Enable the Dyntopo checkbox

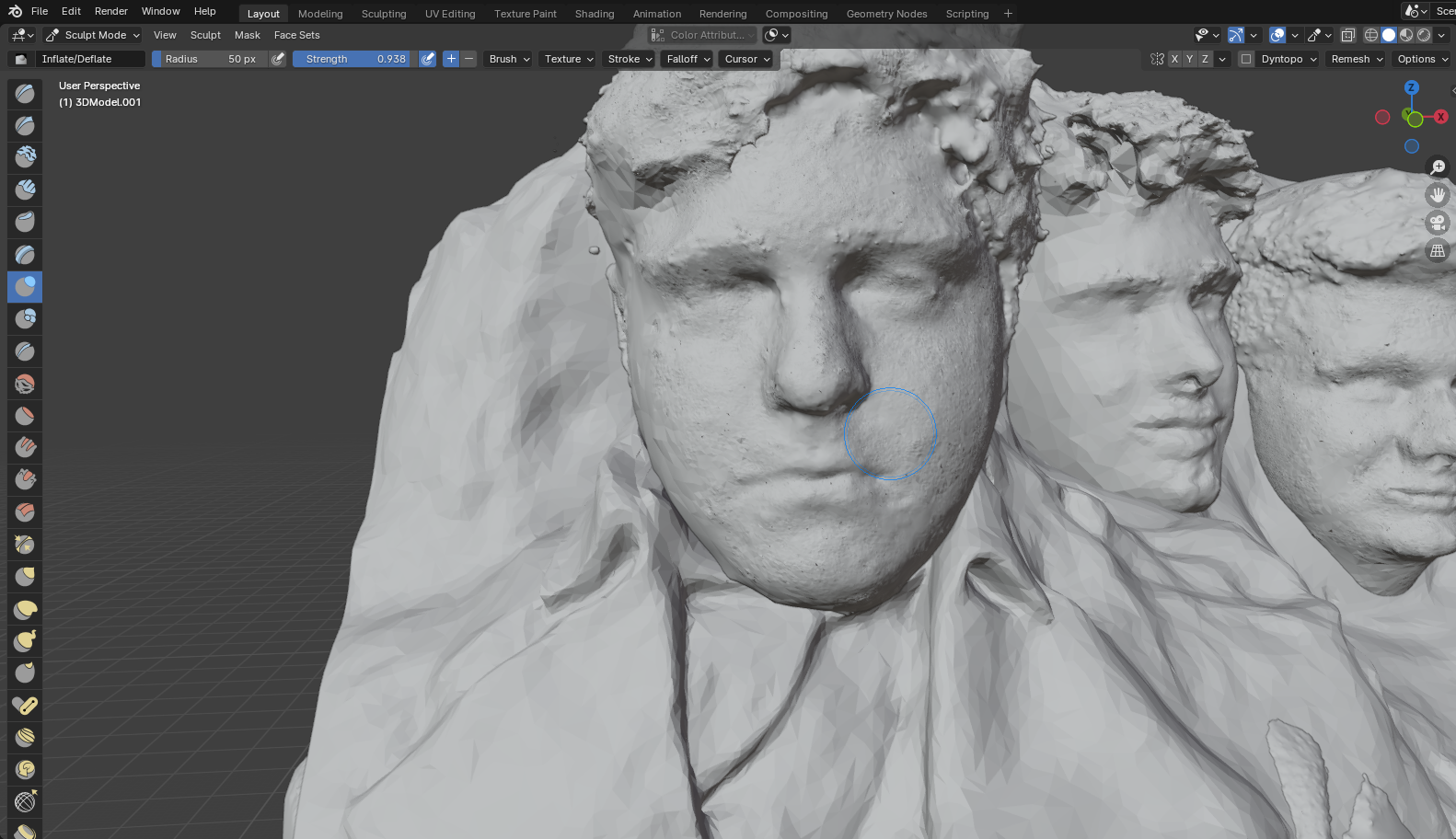pyautogui.click(x=1246, y=59)
